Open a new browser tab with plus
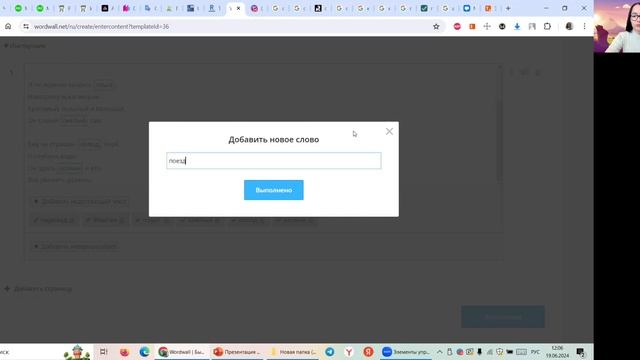Screen dimensions: 640x360 click(x=508, y=8)
